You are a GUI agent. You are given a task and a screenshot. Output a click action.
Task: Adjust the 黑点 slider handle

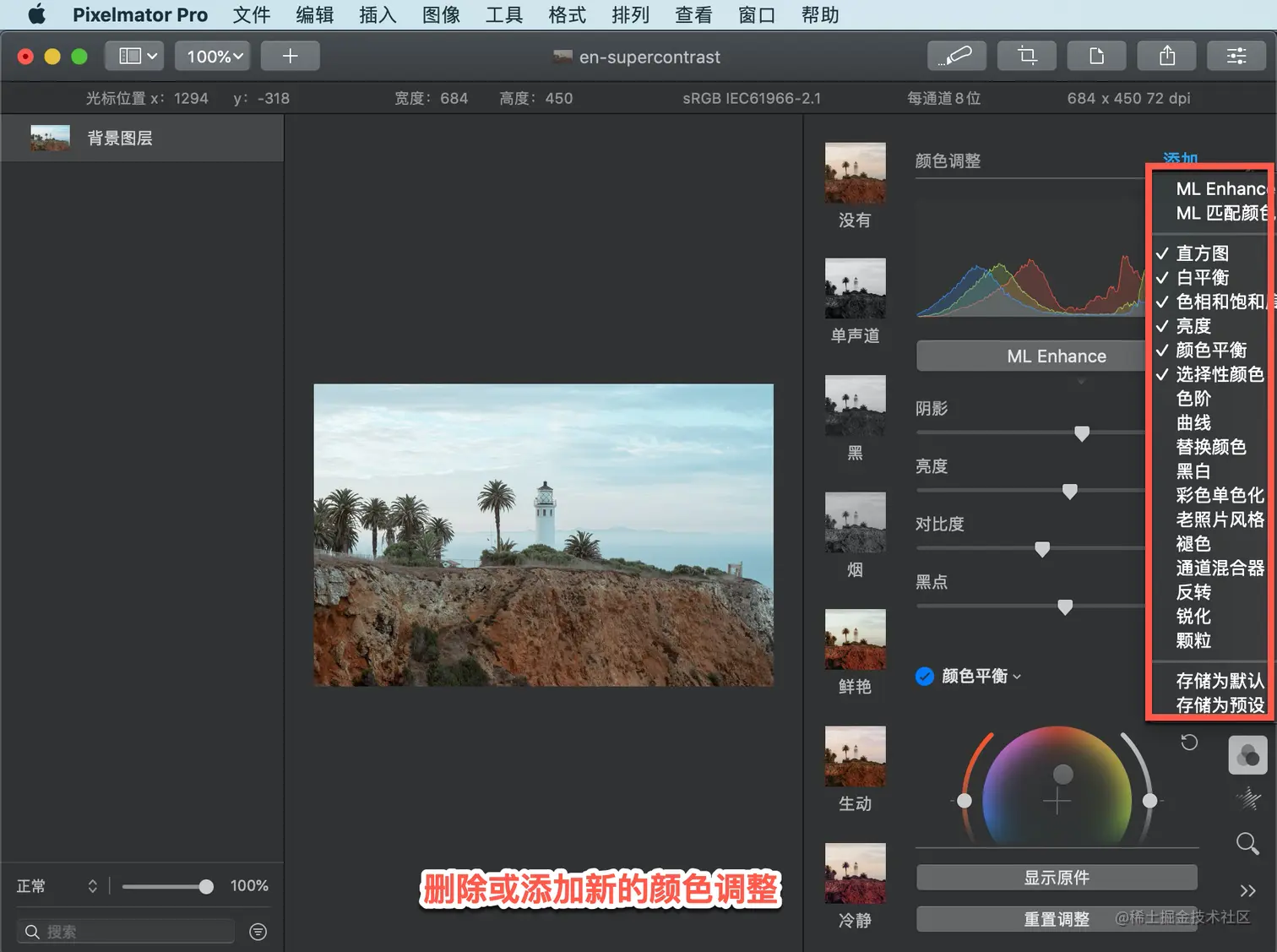(1065, 607)
